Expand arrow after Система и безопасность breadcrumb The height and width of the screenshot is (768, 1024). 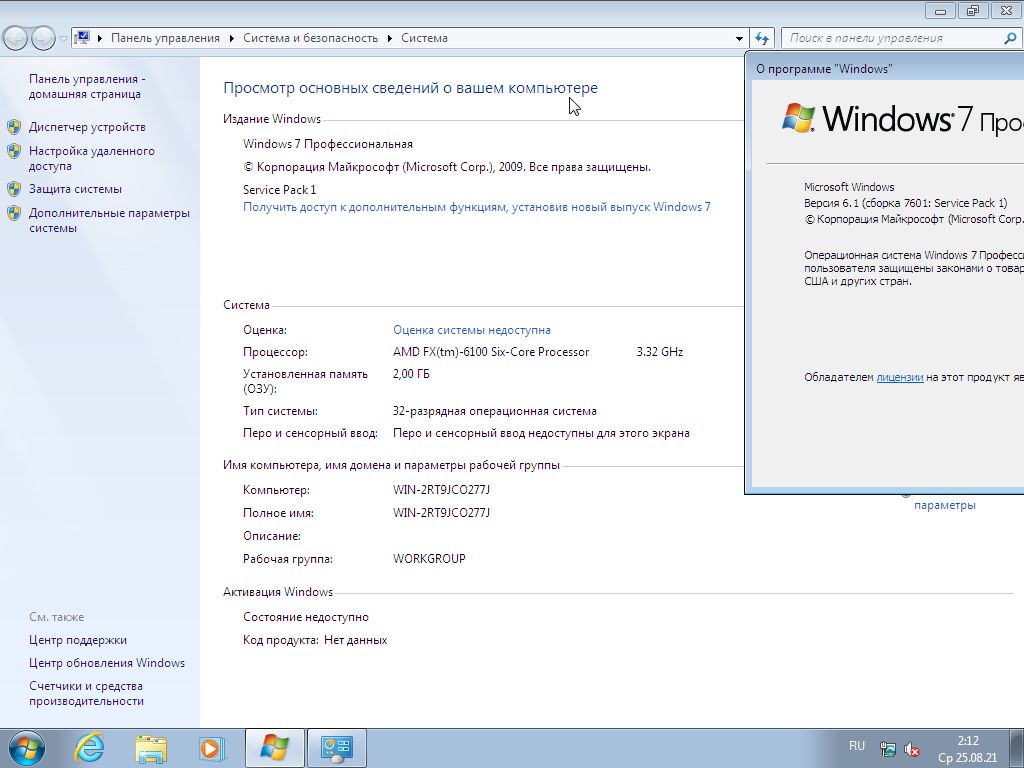pos(390,39)
